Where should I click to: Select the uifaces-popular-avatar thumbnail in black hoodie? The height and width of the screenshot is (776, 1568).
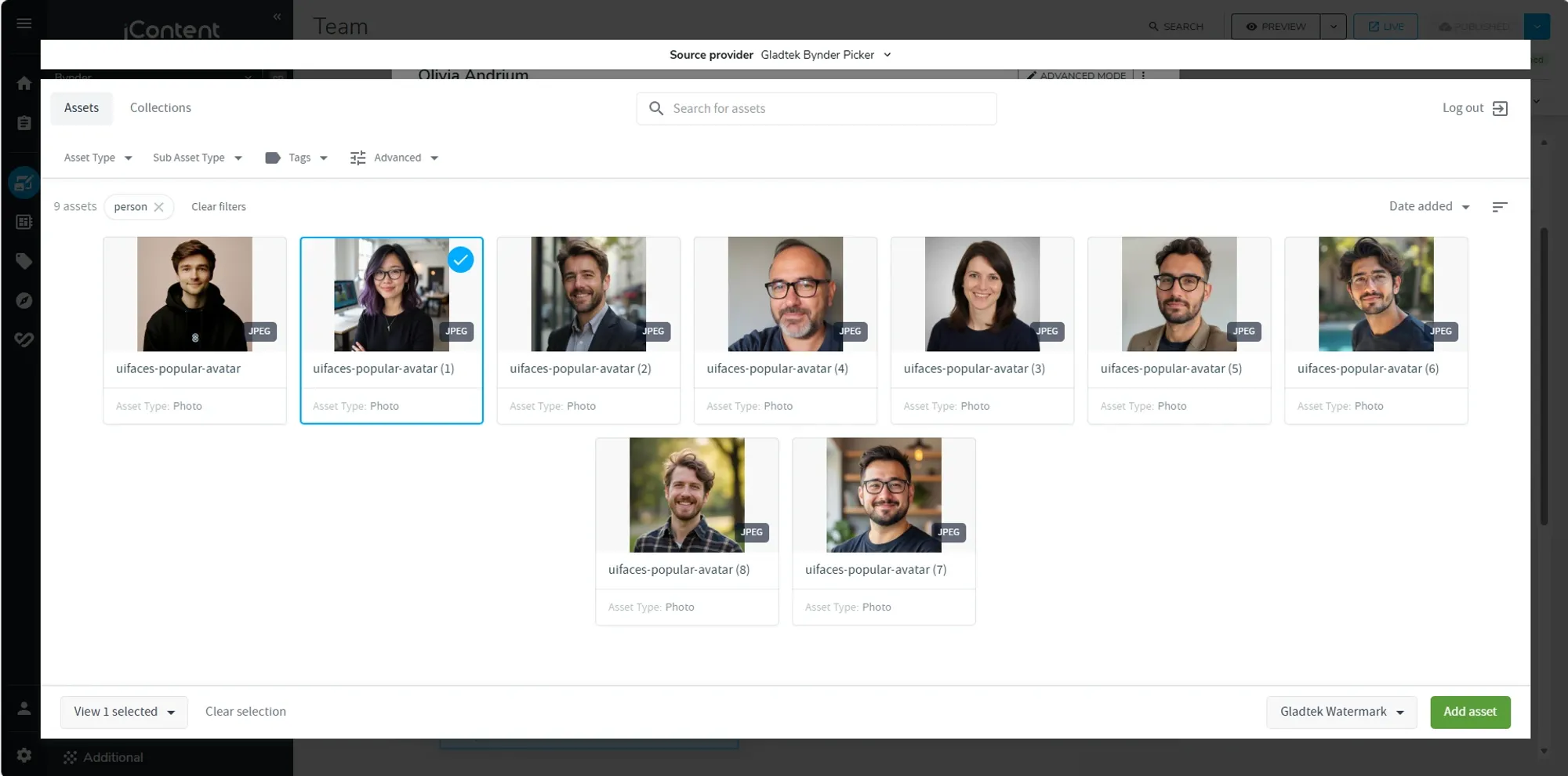tap(194, 294)
